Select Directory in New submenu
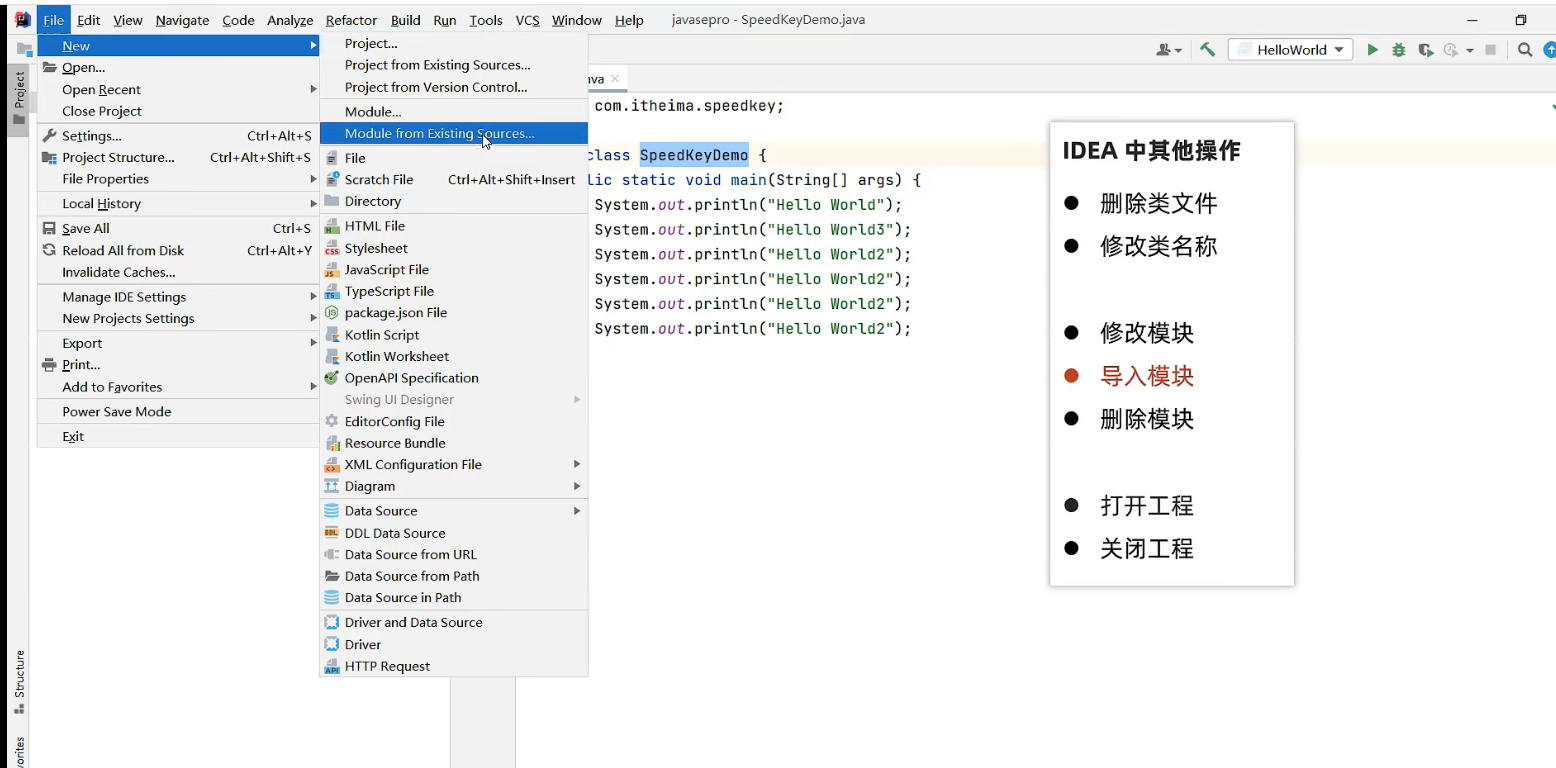This screenshot has height=768, width=1556. coord(453,201)
